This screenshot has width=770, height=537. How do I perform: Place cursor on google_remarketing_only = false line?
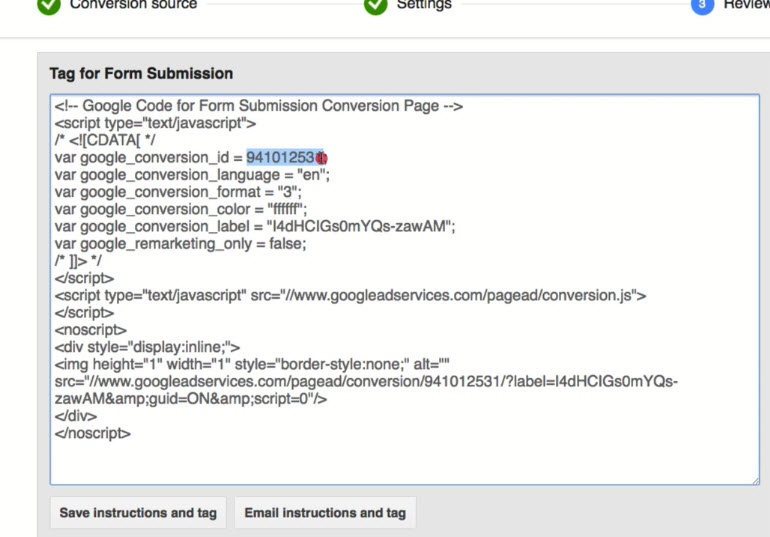click(180, 243)
